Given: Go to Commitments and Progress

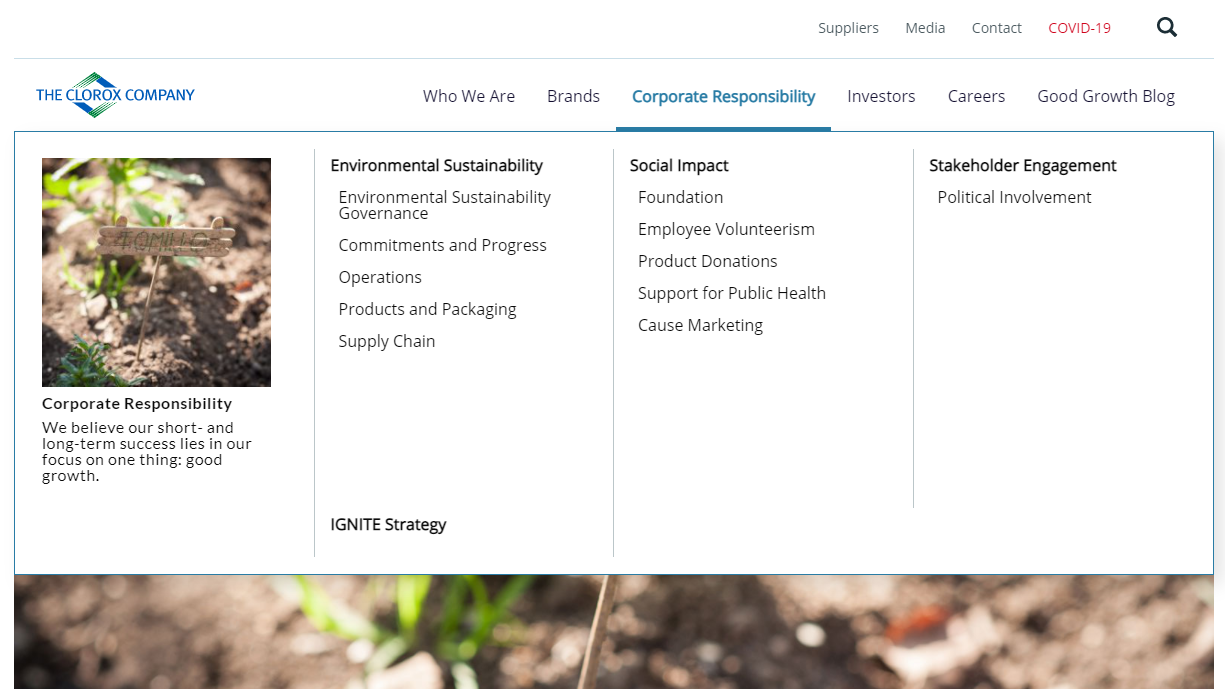Looking at the screenshot, I should (x=443, y=245).
